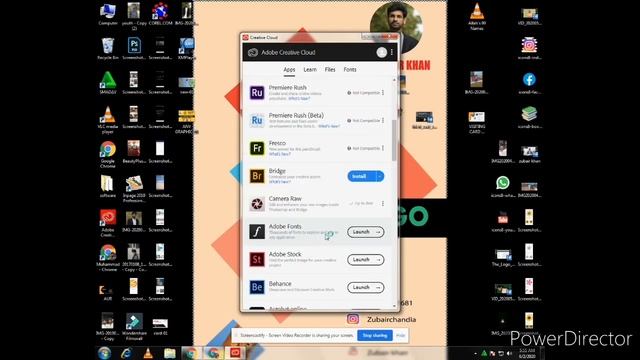Screen dimensions: 640x360
Task: Open Fresco more options menu
Action: pos(383,148)
